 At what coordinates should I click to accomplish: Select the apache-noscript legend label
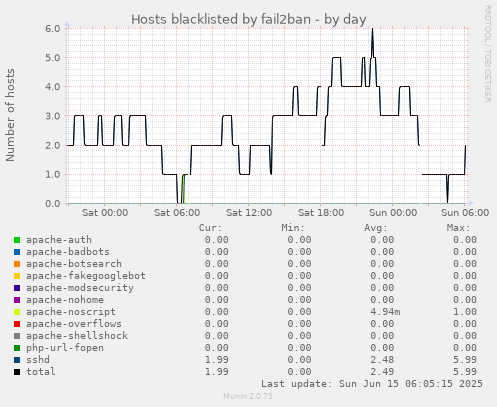71,312
